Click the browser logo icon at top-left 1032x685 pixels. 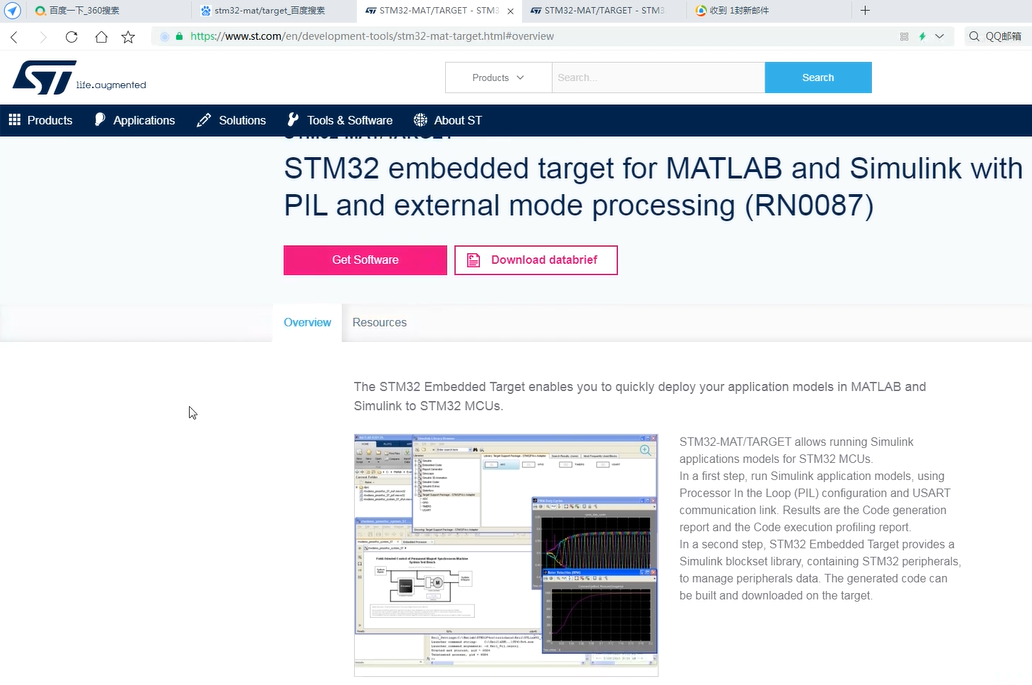click(13, 11)
